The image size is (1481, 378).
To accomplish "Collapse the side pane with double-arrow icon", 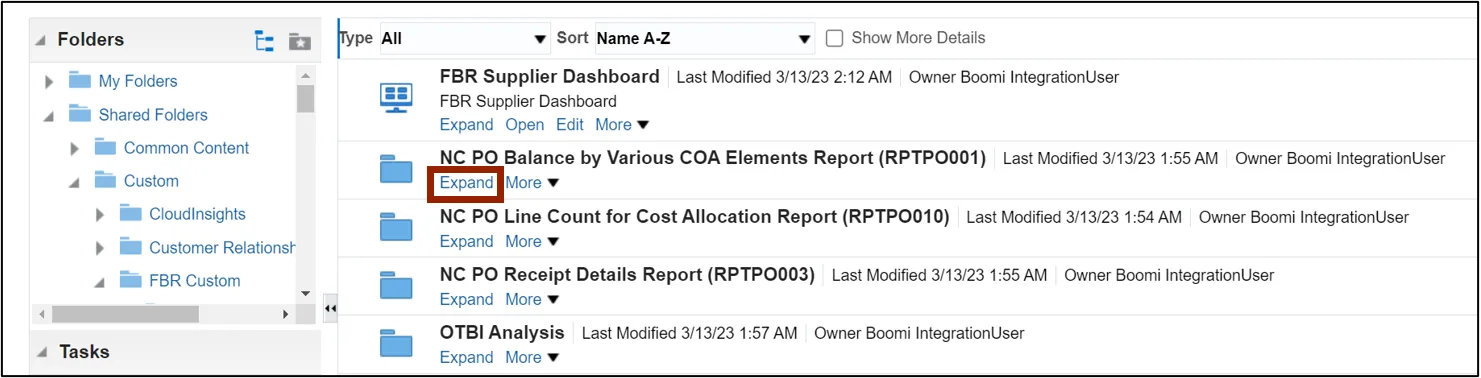I will point(331,308).
